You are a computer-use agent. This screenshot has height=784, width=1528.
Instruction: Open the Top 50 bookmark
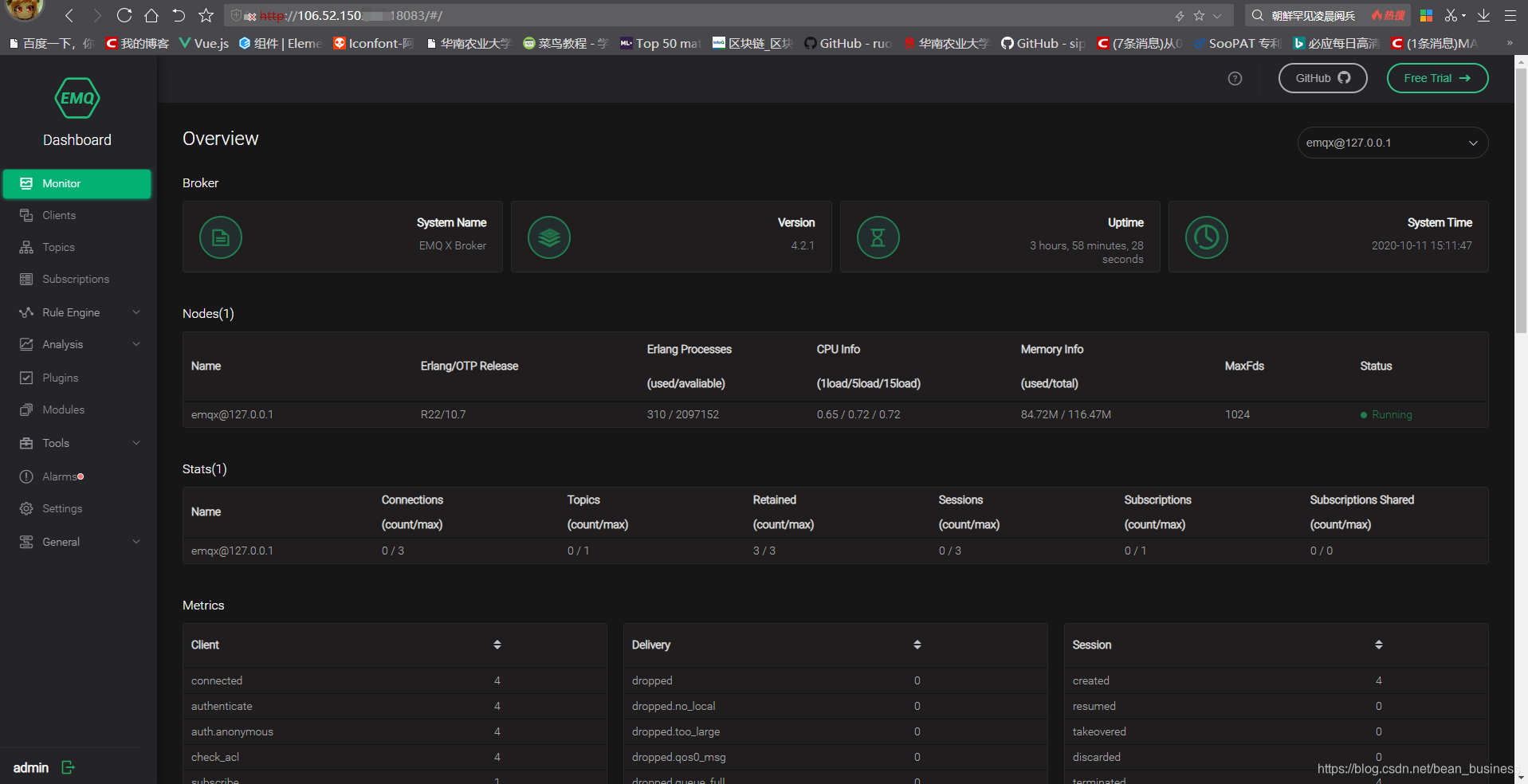(661, 43)
